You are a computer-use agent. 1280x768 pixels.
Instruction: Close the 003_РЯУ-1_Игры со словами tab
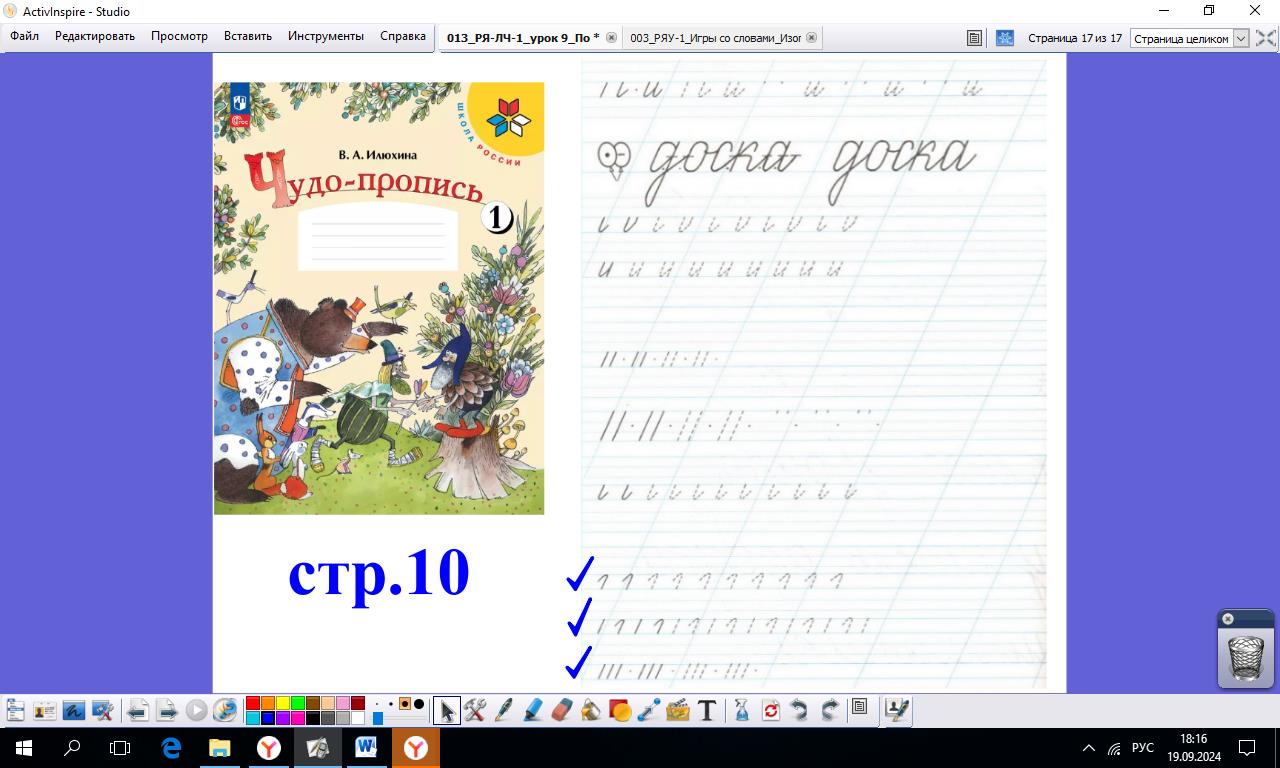[x=811, y=38]
